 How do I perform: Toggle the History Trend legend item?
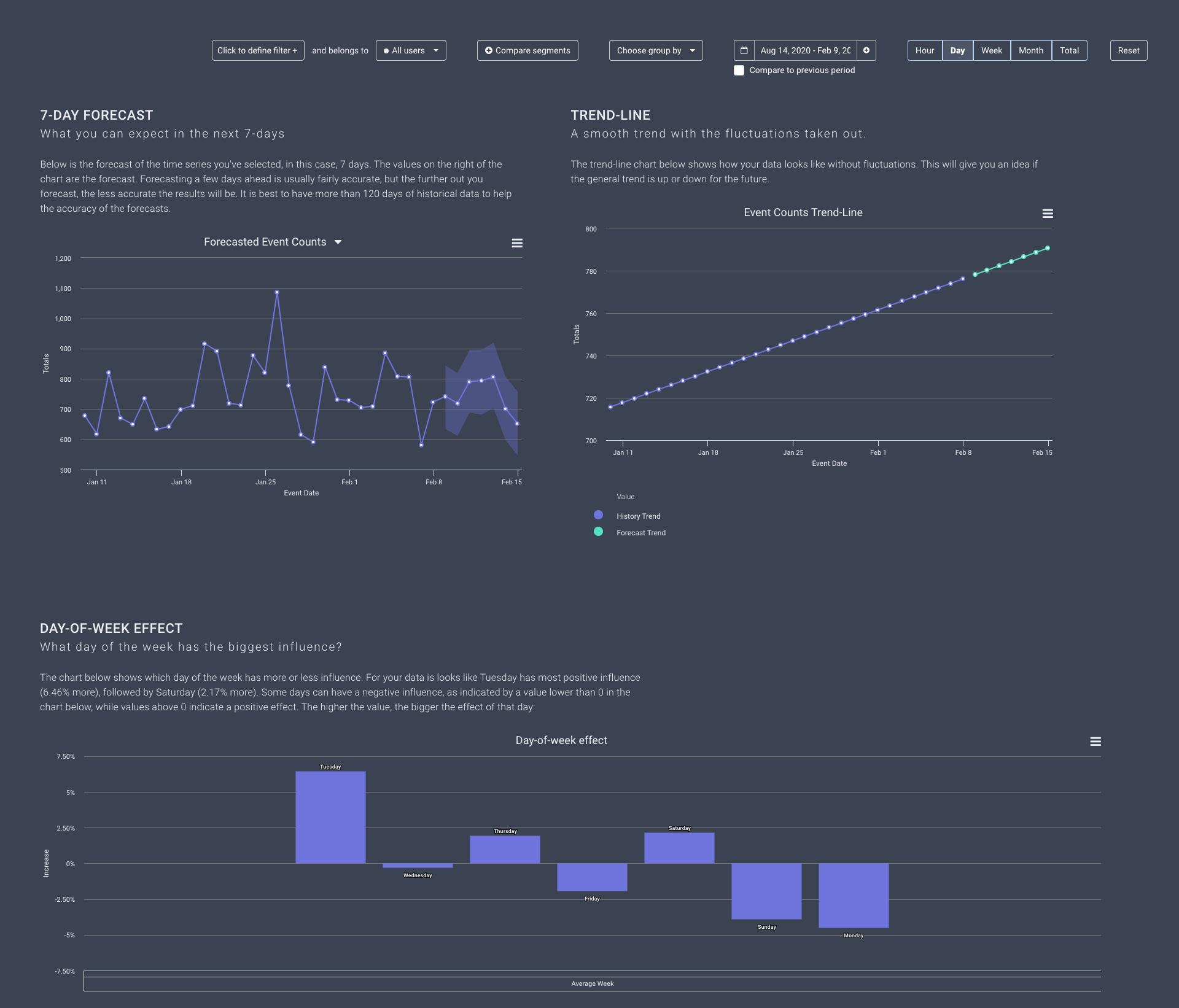[638, 516]
